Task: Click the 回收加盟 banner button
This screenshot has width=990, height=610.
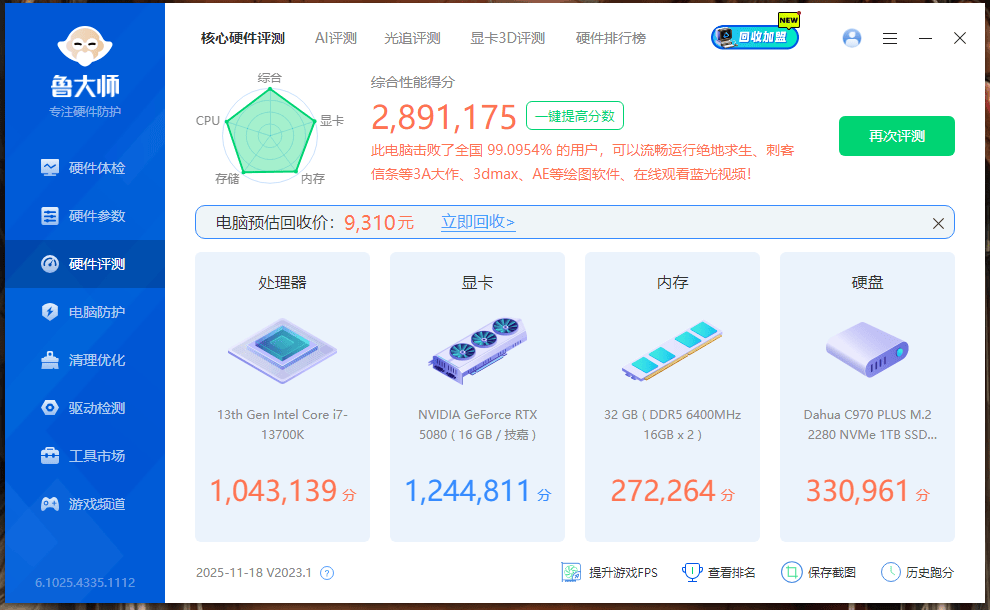Action: pyautogui.click(x=756, y=36)
